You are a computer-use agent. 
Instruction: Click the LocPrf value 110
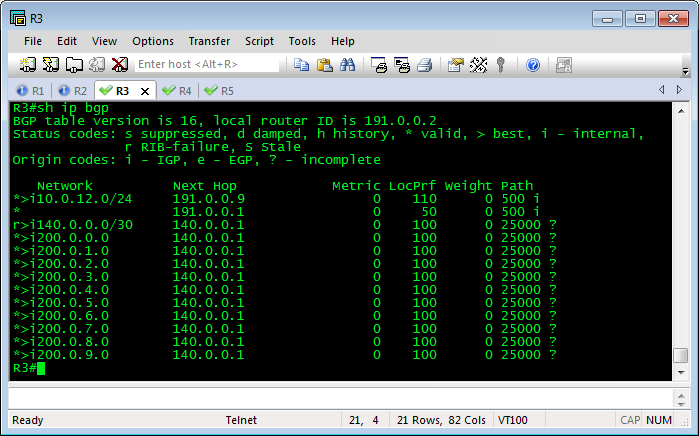click(424, 199)
